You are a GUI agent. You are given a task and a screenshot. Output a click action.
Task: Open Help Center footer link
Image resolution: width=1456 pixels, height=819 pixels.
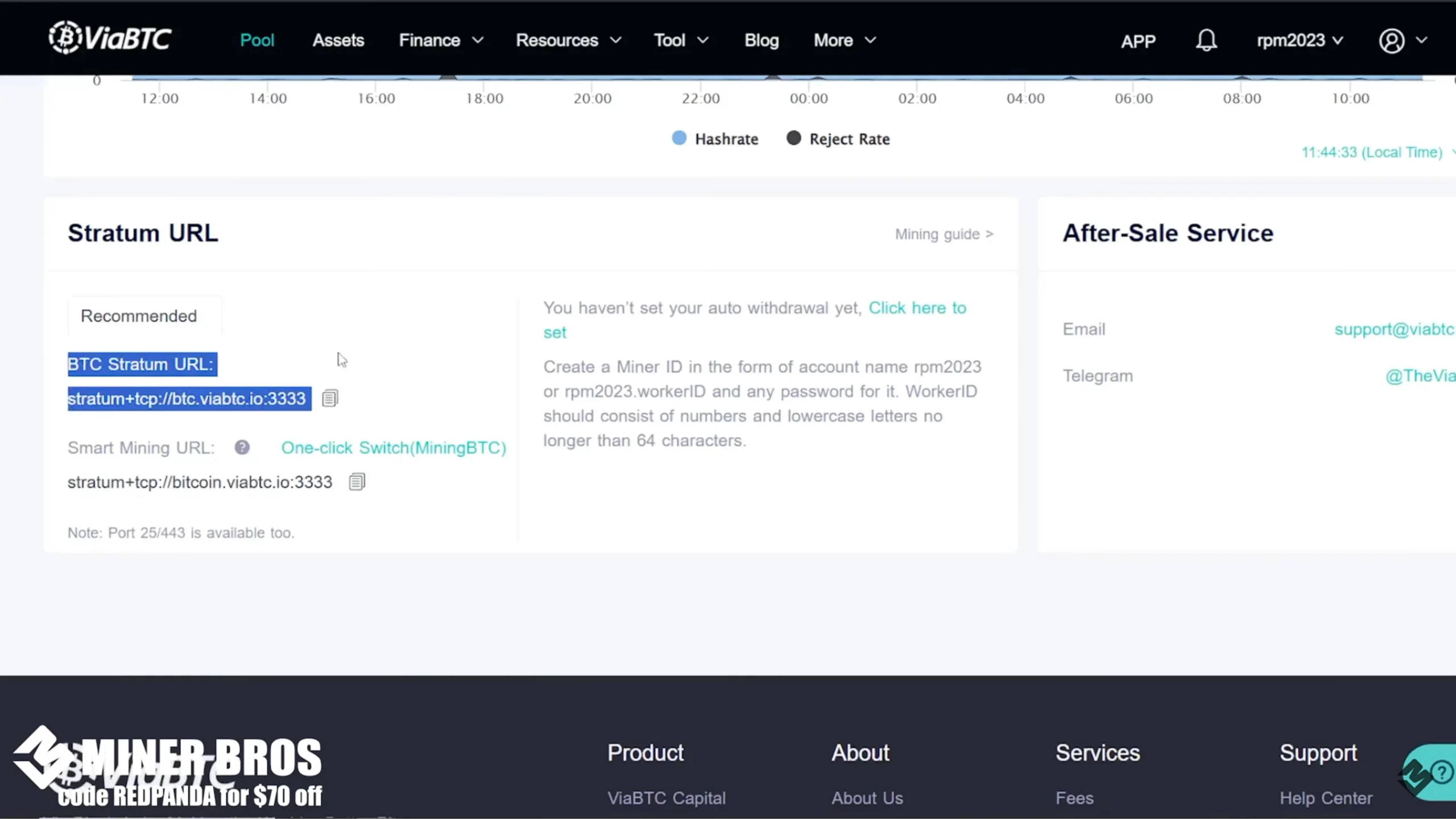[1326, 798]
